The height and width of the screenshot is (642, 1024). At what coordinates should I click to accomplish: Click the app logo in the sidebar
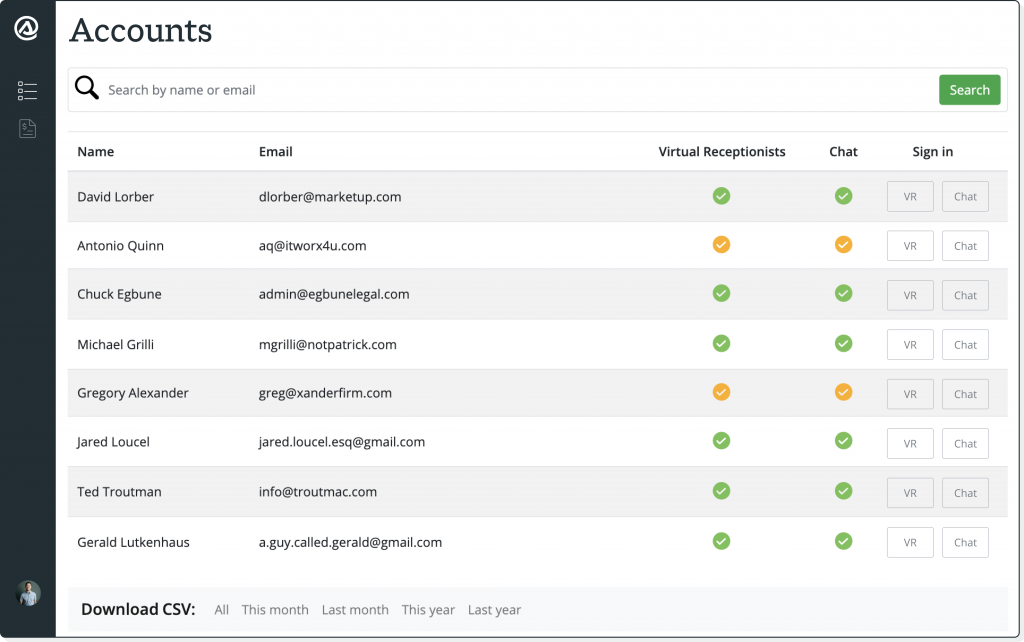pyautogui.click(x=27, y=29)
